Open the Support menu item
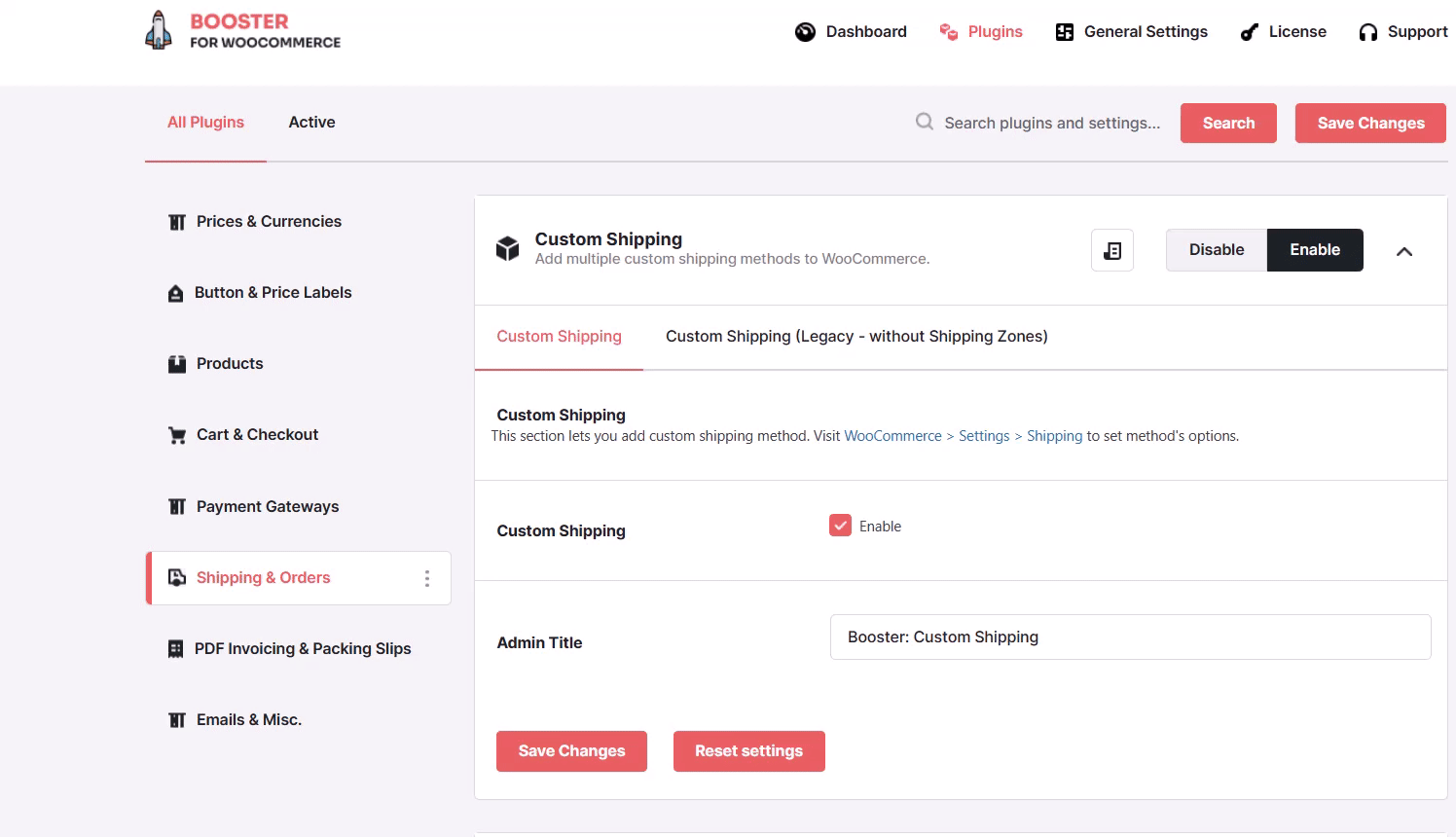The width and height of the screenshot is (1456, 837). [1403, 32]
